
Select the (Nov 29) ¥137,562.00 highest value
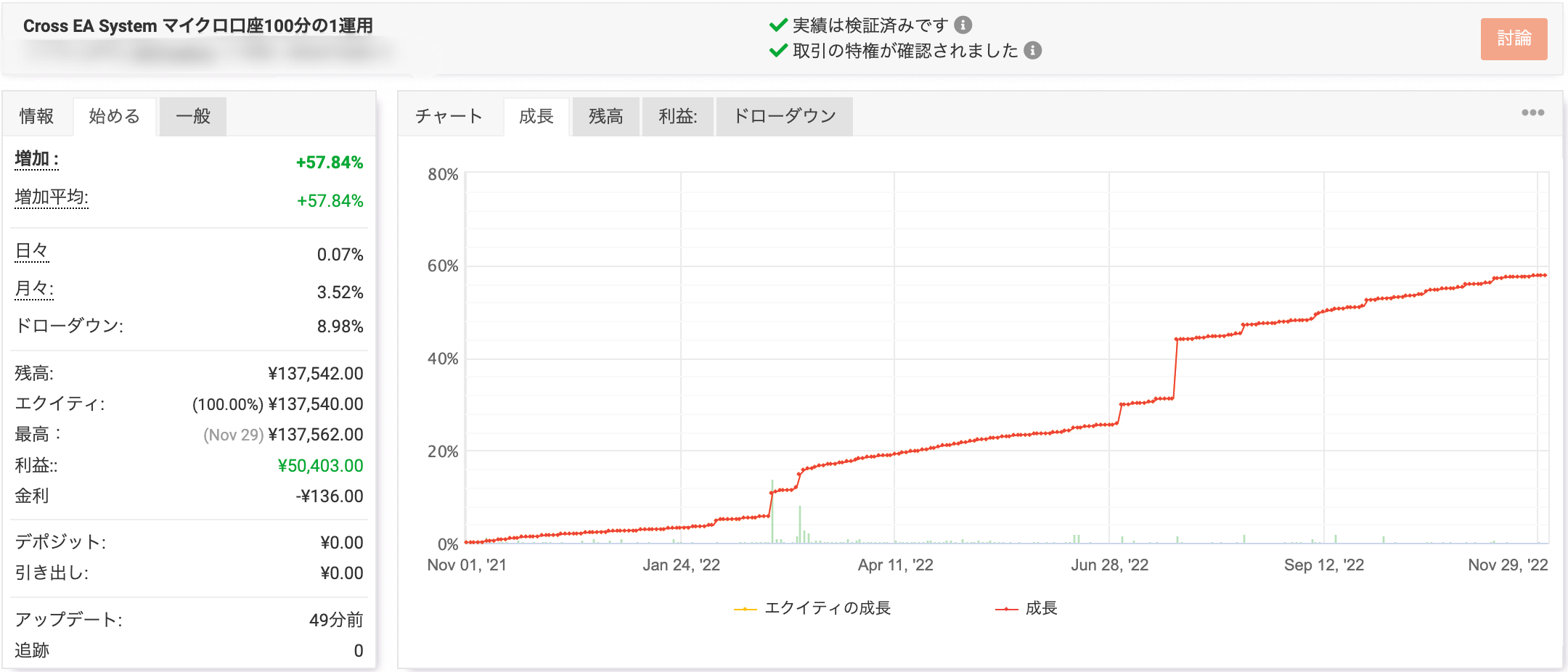[283, 435]
